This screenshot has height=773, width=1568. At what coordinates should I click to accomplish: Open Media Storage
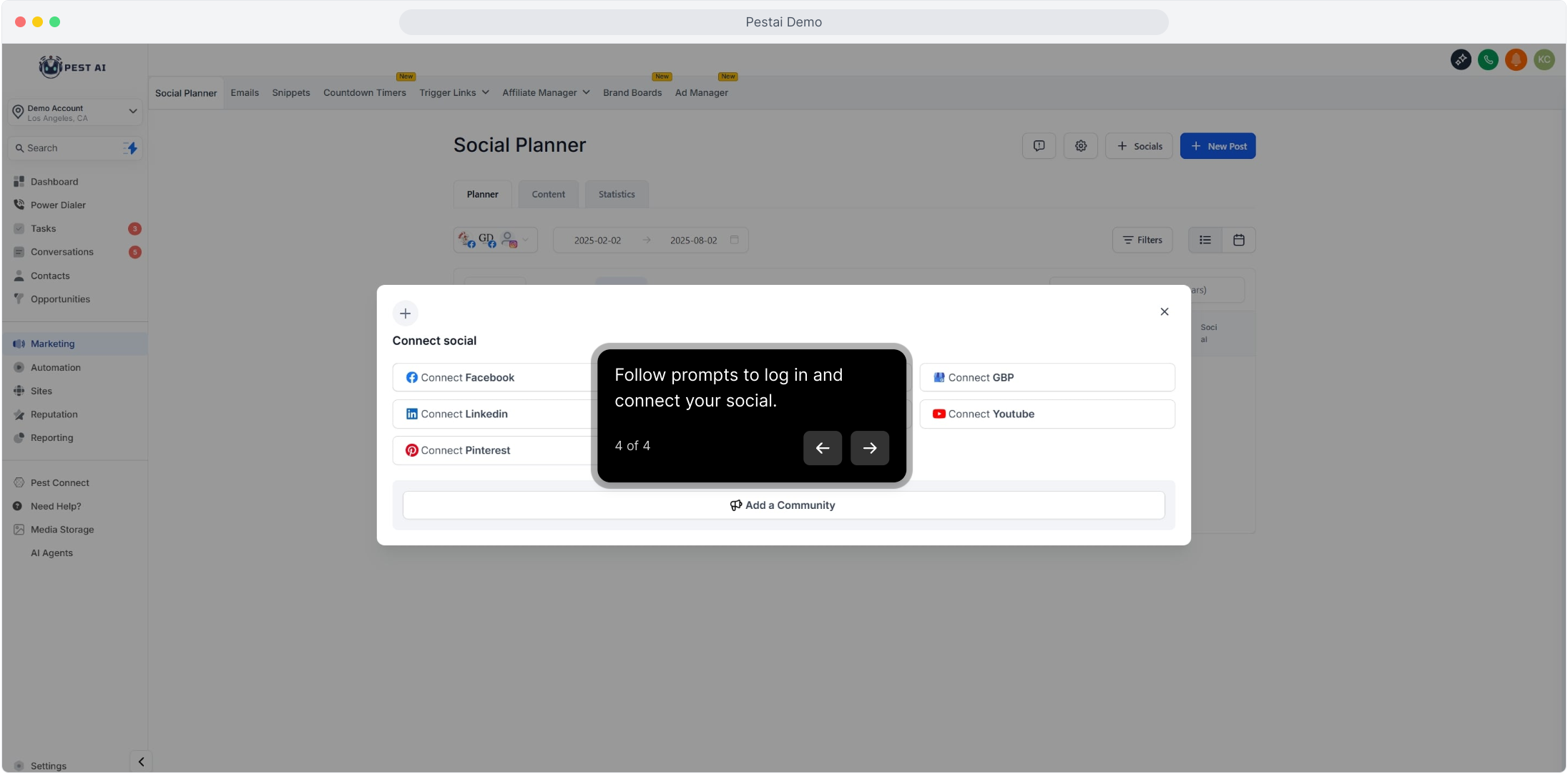pyautogui.click(x=62, y=530)
